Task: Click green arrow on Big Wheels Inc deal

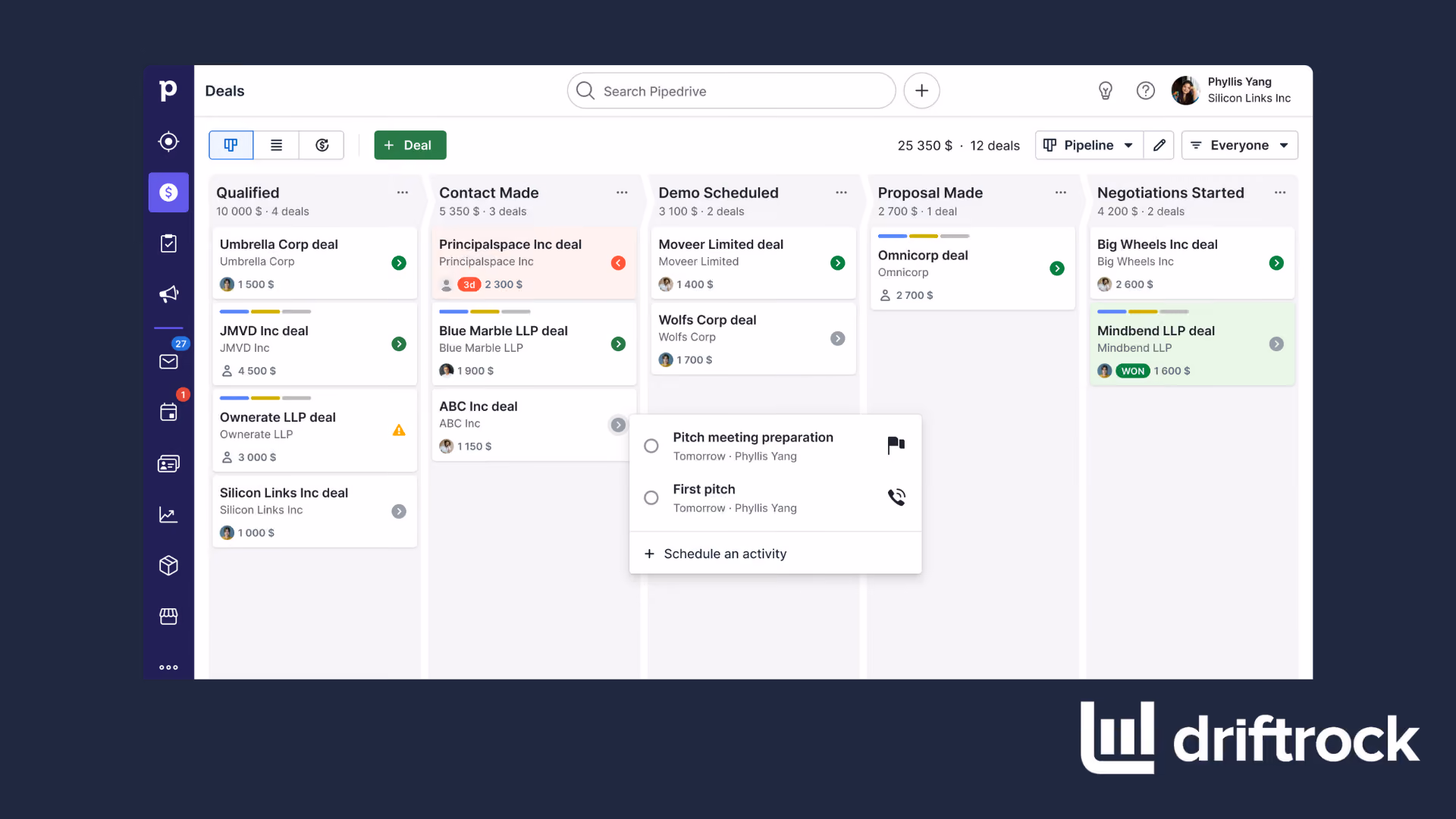Action: (x=1276, y=263)
